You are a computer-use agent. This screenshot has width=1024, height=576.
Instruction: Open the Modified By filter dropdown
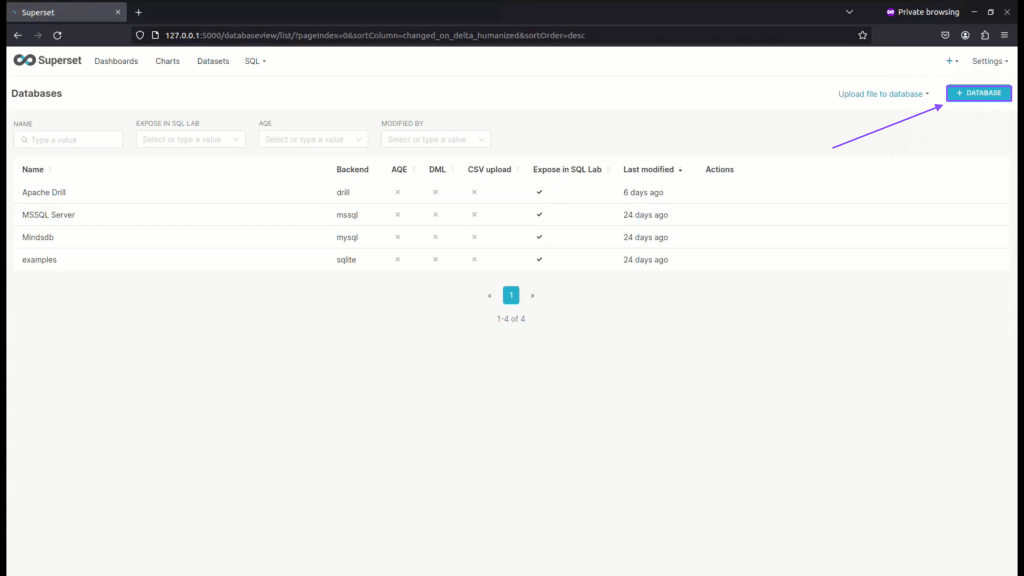click(x=435, y=140)
